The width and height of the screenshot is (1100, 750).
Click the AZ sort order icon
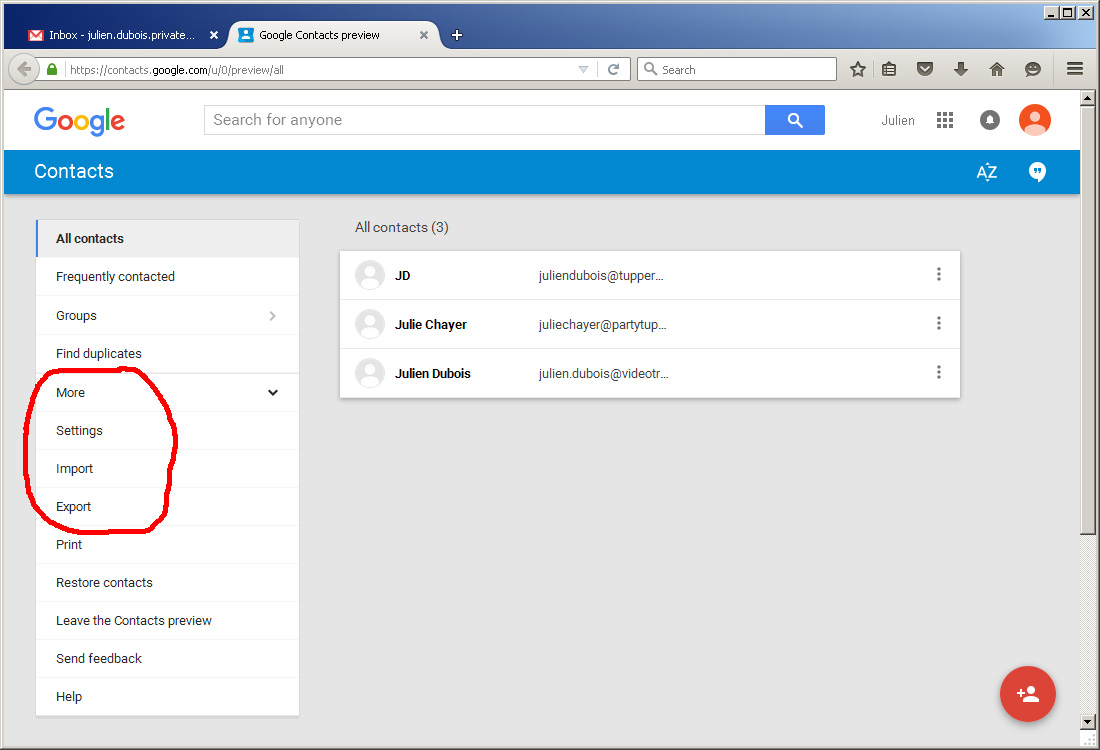point(986,172)
